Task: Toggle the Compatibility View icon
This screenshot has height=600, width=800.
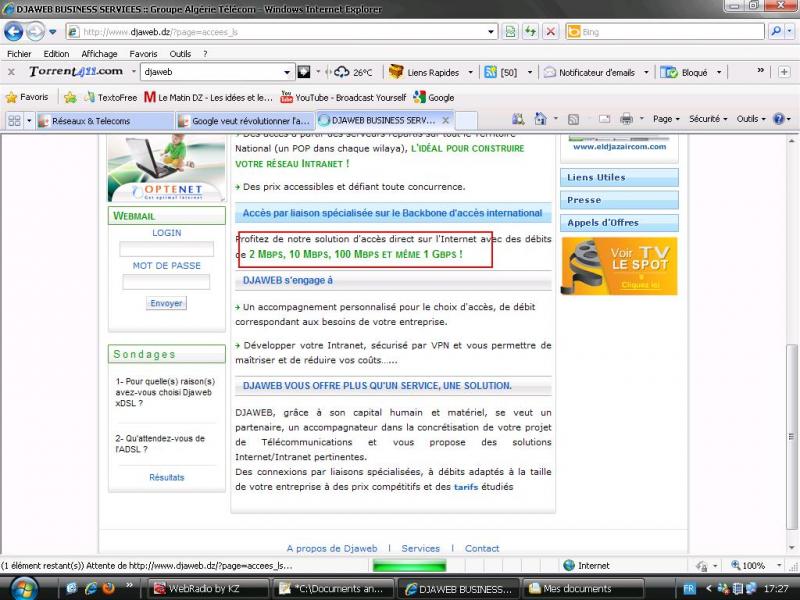Action: pyautogui.click(x=510, y=32)
